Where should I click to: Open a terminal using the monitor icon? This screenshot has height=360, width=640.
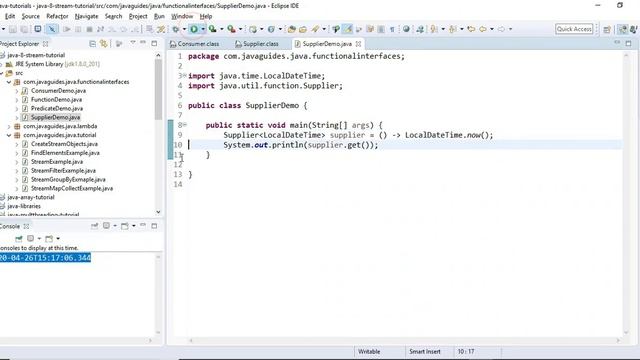[x=38, y=29]
